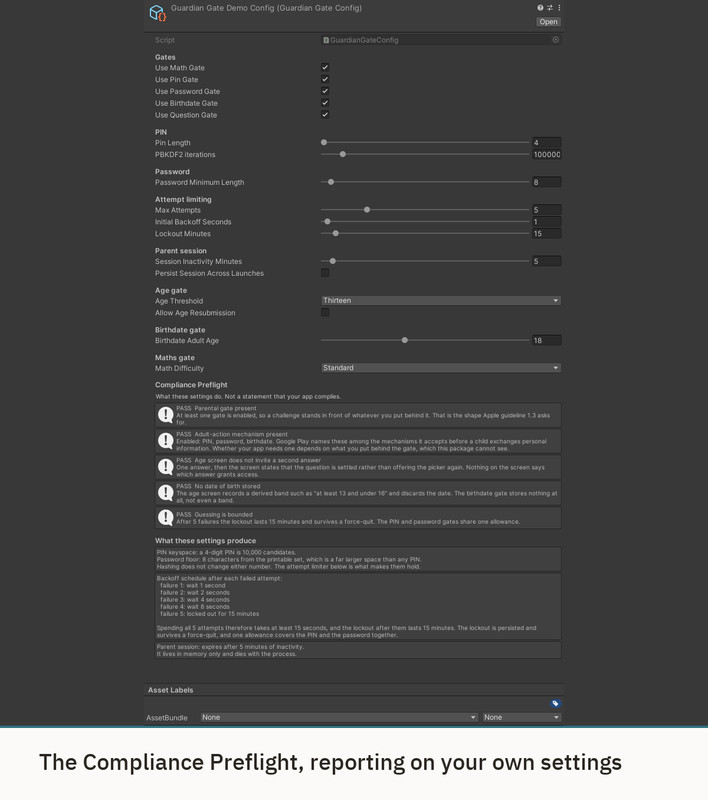Click the PIN keyspace summary text box

(x=358, y=559)
